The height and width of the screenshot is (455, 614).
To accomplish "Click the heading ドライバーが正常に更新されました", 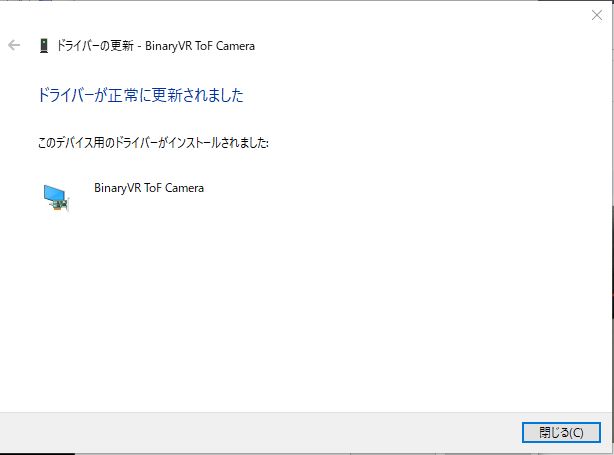I will (141, 95).
